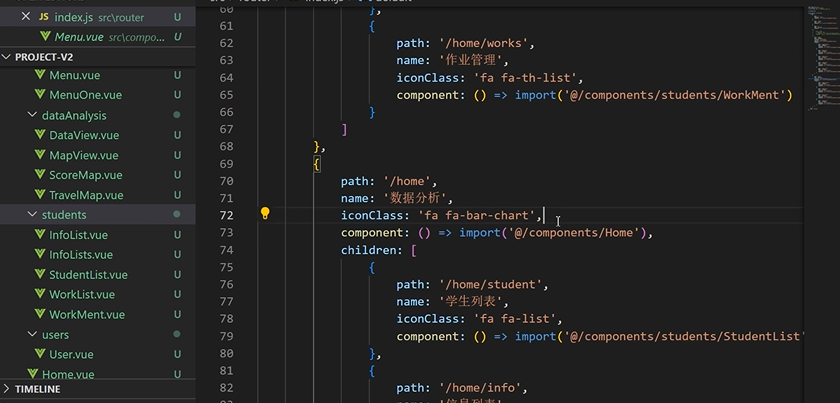Click line number 69 in the gutter

tap(227, 164)
